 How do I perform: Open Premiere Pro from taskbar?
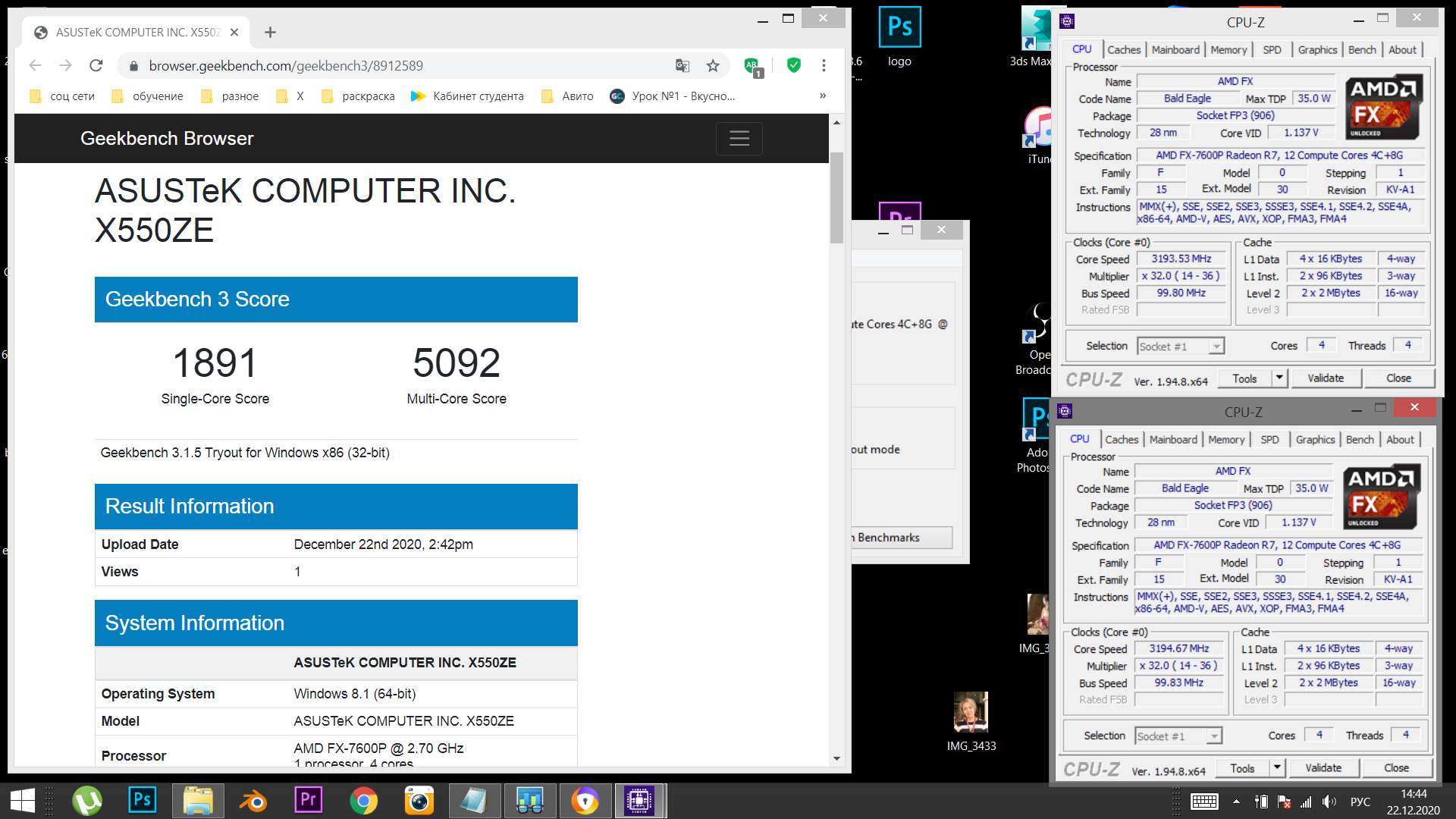click(308, 801)
